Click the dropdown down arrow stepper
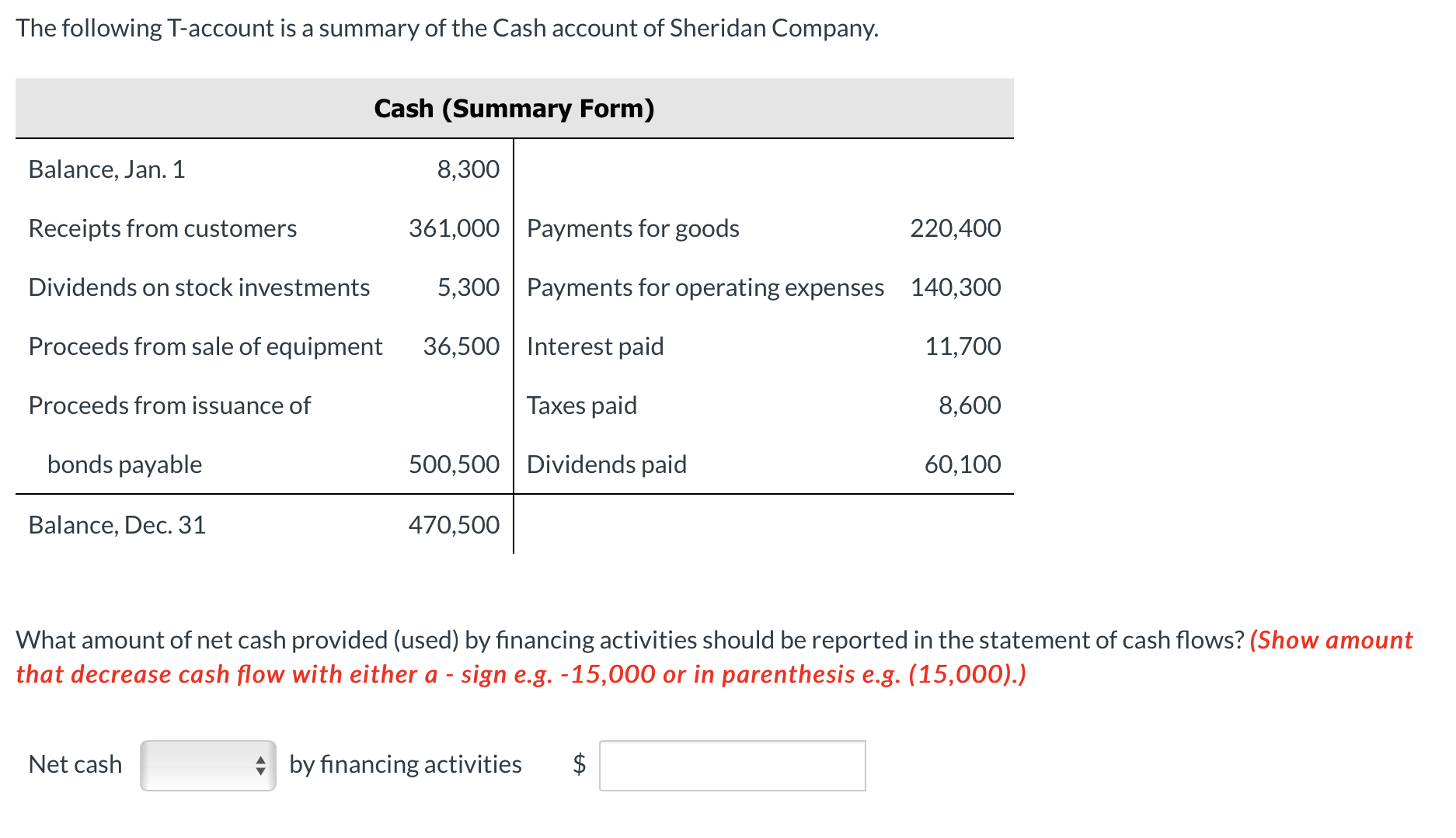The height and width of the screenshot is (838, 1456). (262, 770)
